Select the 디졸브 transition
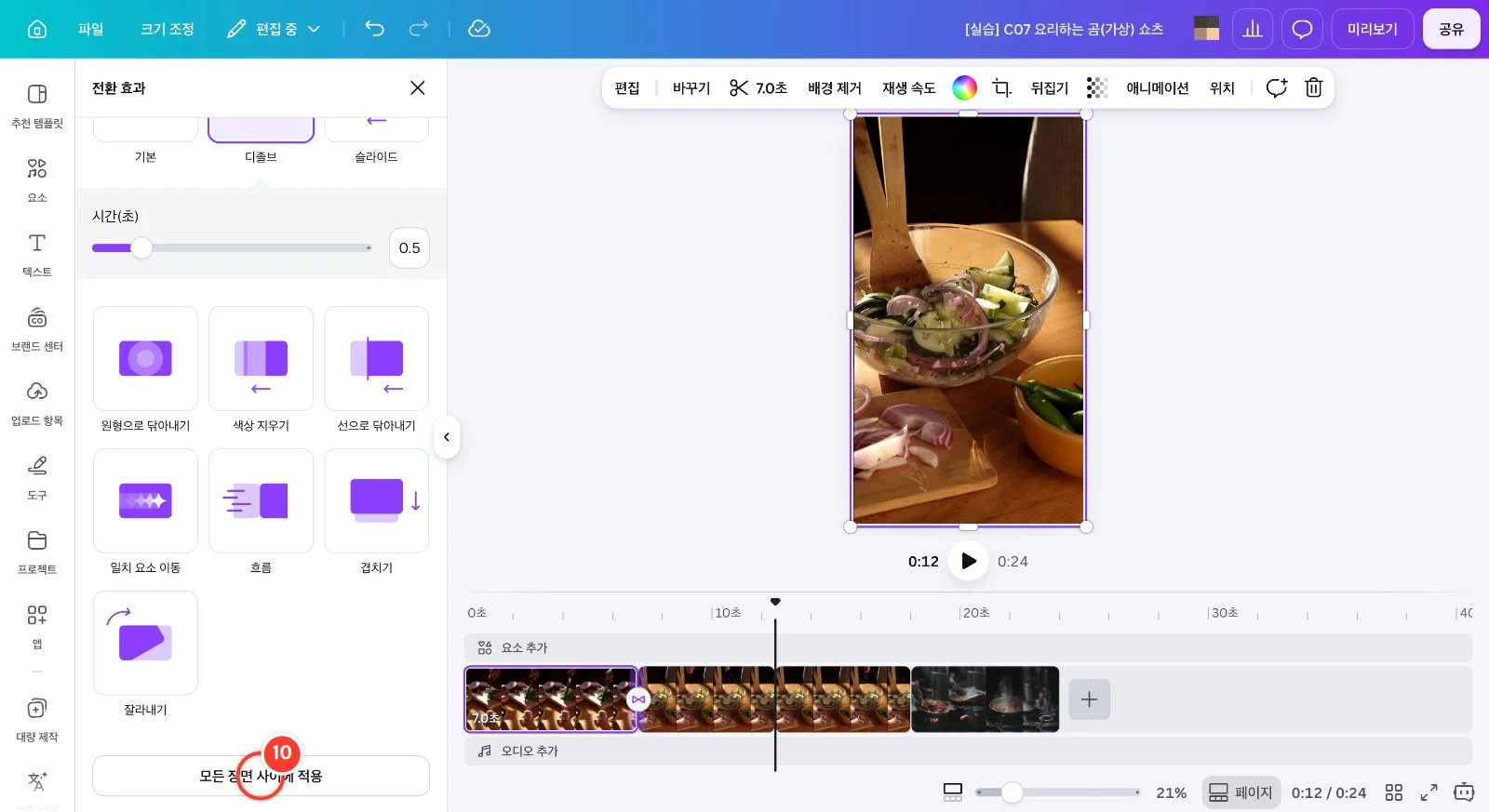Image resolution: width=1489 pixels, height=812 pixels. tap(261, 140)
